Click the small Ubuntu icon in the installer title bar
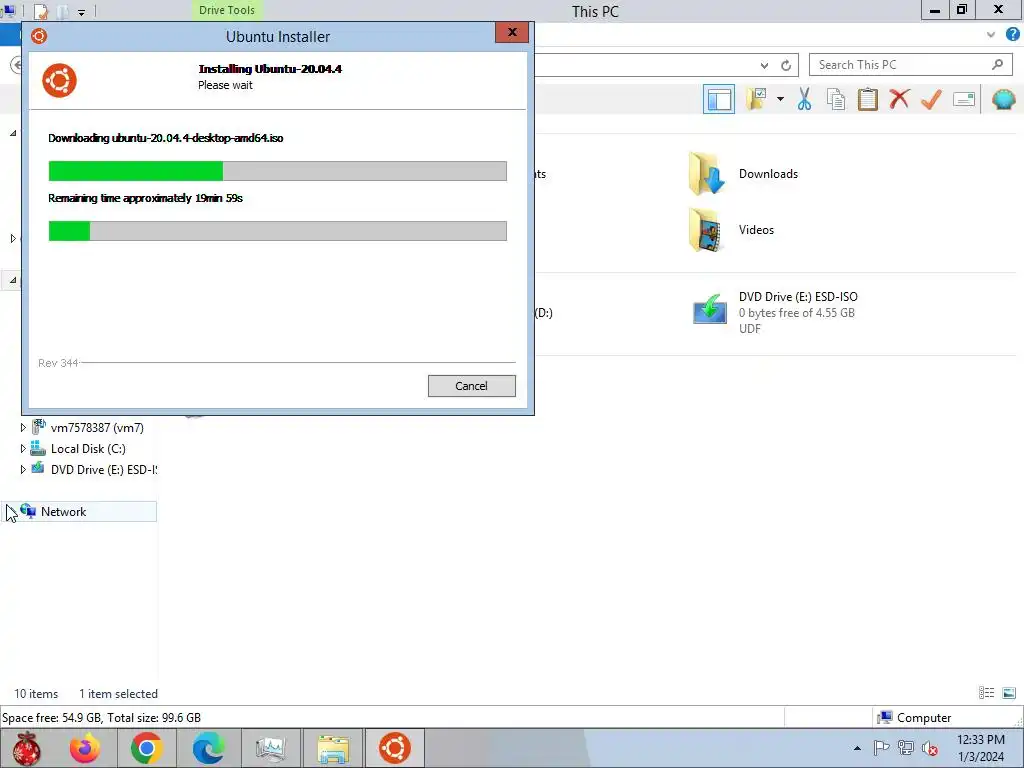1024x768 pixels. point(39,36)
